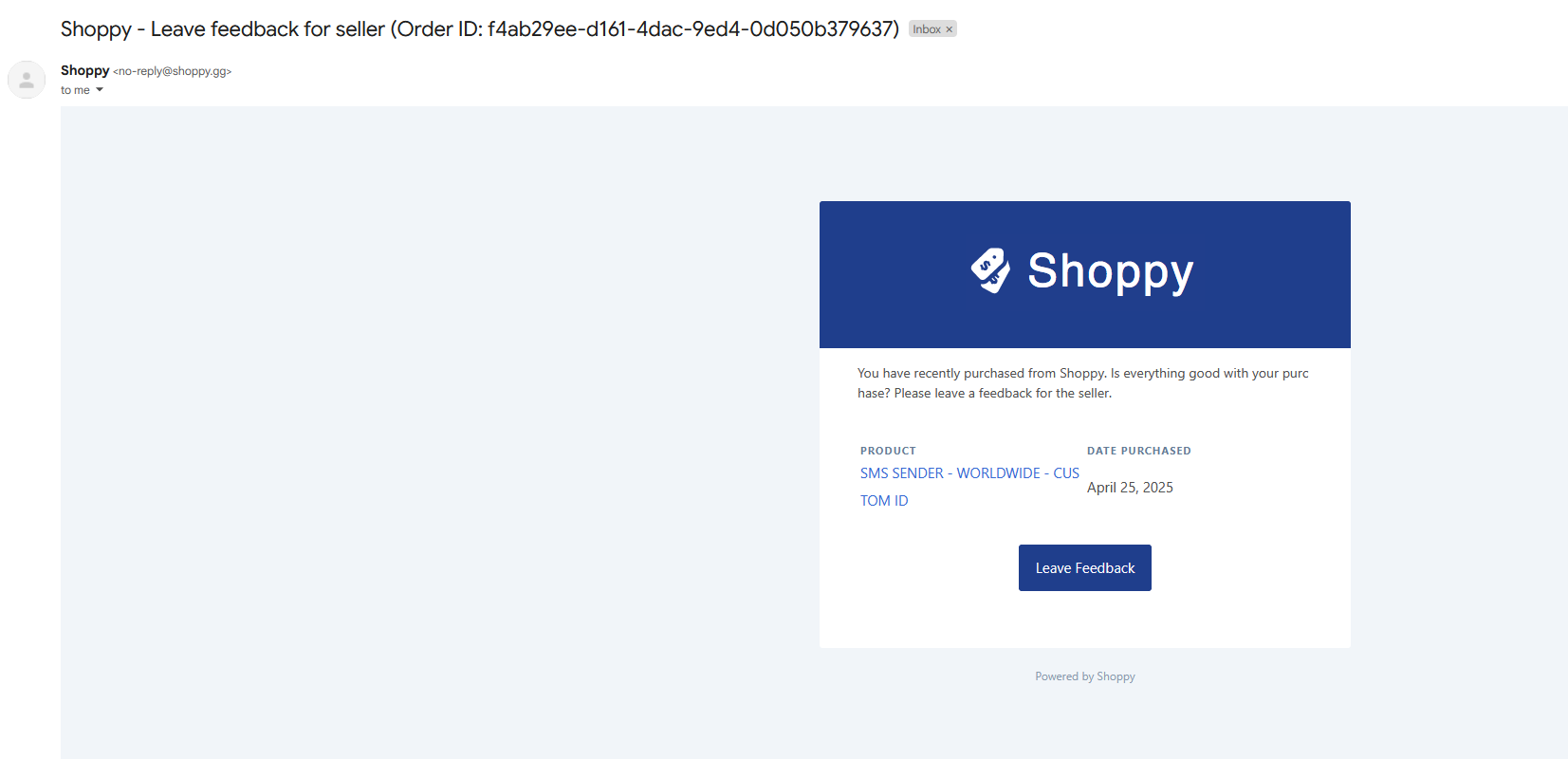This screenshot has width=1568, height=759.
Task: Click the Shoppy price tag logo icon
Action: (990, 271)
